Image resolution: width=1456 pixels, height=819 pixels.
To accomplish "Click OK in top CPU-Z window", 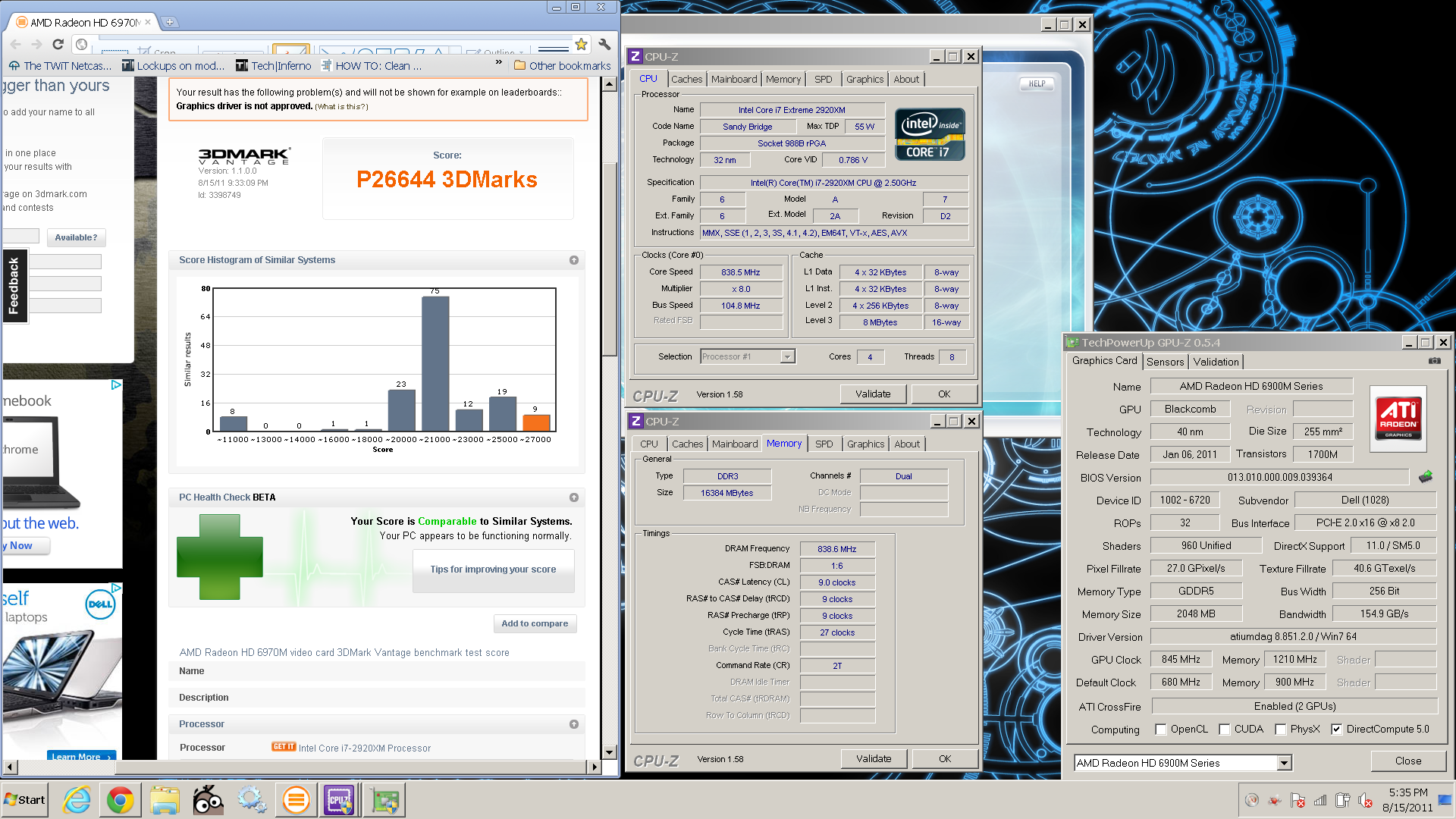I will (944, 394).
